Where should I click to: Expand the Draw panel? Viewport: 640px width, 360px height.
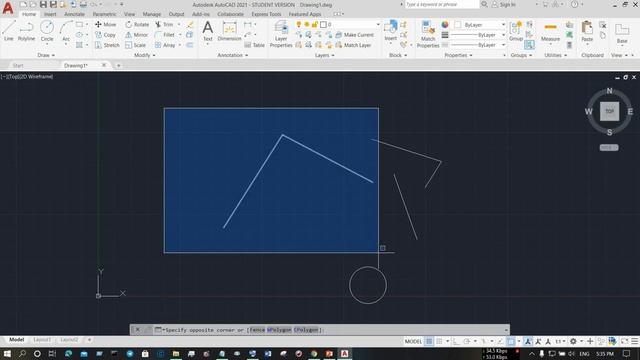[46, 55]
